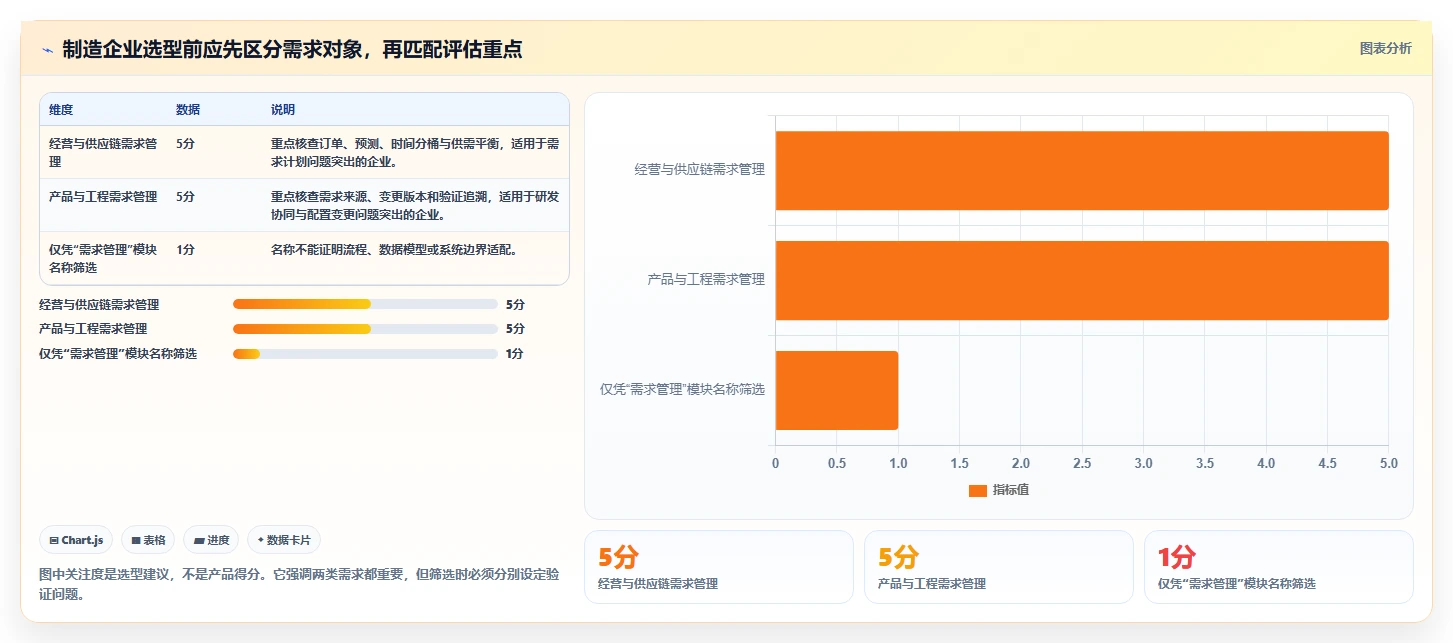Click progress bar for 仅凭"需求管理"模块名称筛选
The image size is (1453, 643).
365,353
